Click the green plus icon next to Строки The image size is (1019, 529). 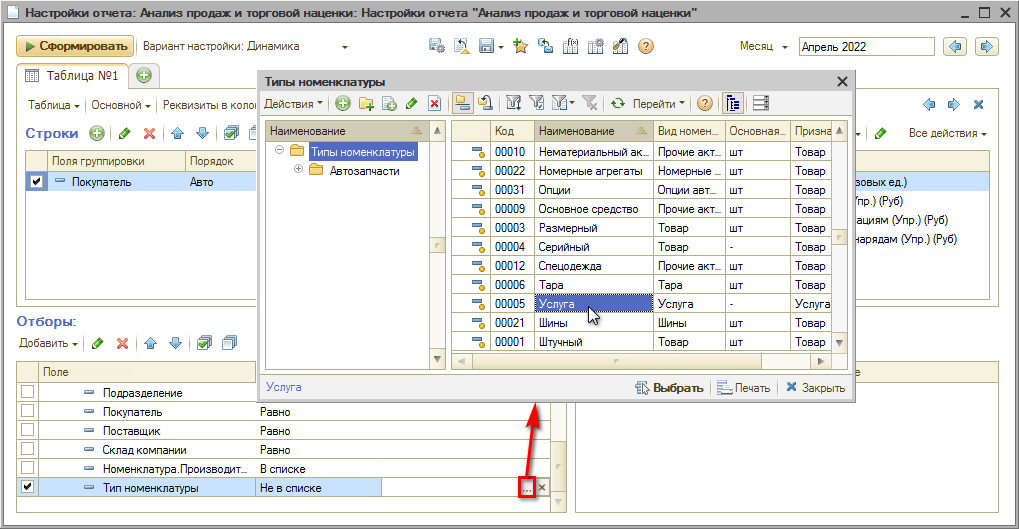97,133
